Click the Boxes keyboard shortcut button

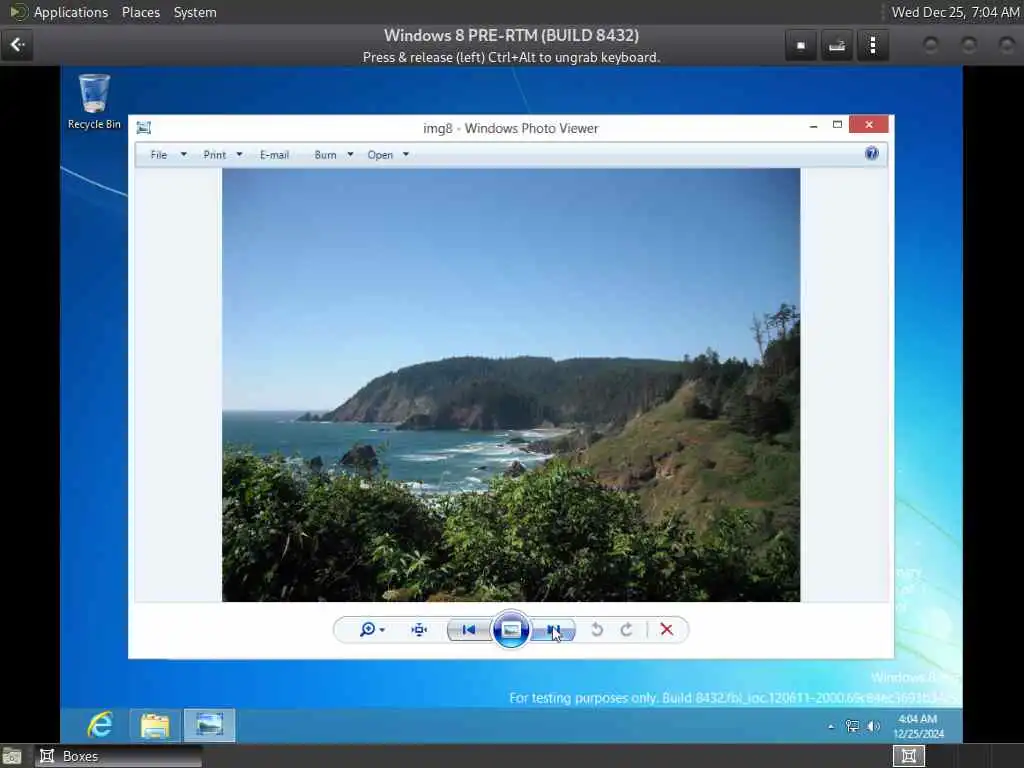click(837, 45)
